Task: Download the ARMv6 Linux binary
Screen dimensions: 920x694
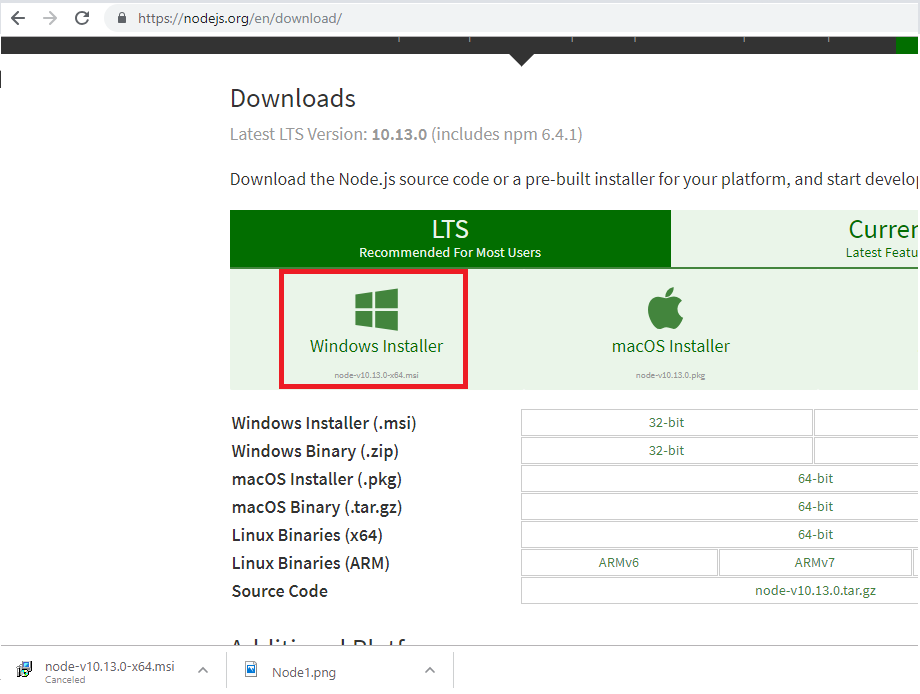Action: [x=619, y=562]
